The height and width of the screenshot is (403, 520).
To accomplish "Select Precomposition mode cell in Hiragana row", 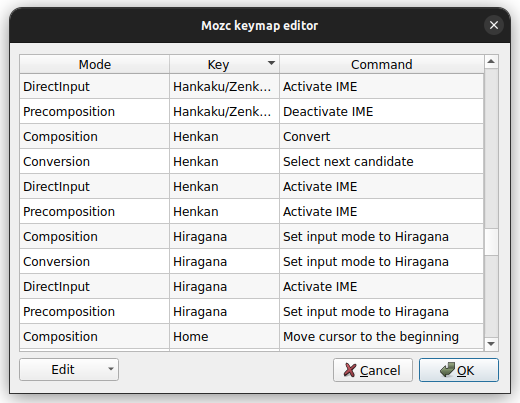I will 95,311.
